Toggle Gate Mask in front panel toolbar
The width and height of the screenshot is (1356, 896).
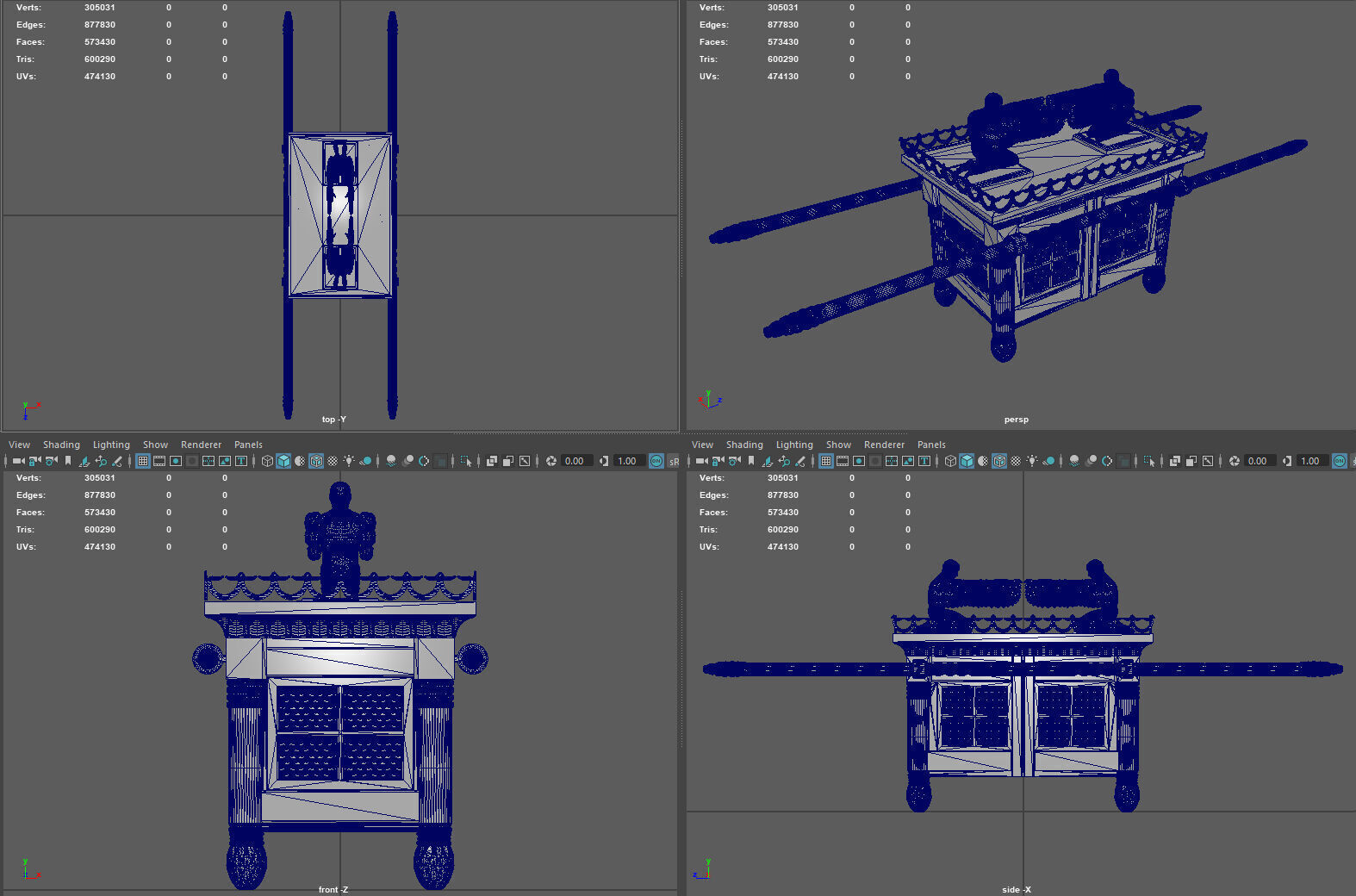pyautogui.click(x=192, y=461)
